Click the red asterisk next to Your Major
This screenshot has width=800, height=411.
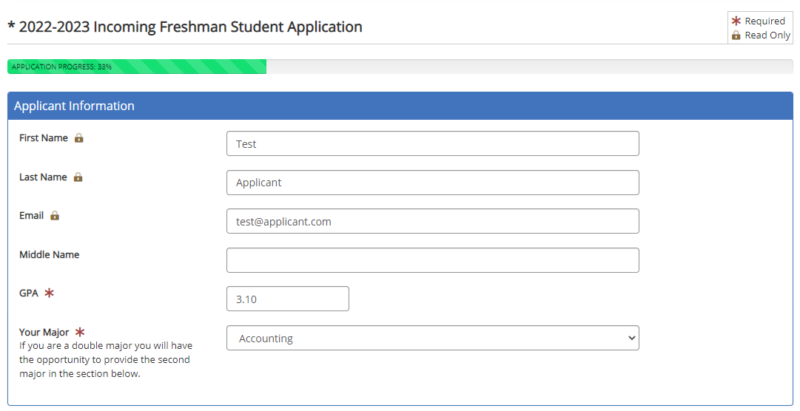pyautogui.click(x=80, y=331)
